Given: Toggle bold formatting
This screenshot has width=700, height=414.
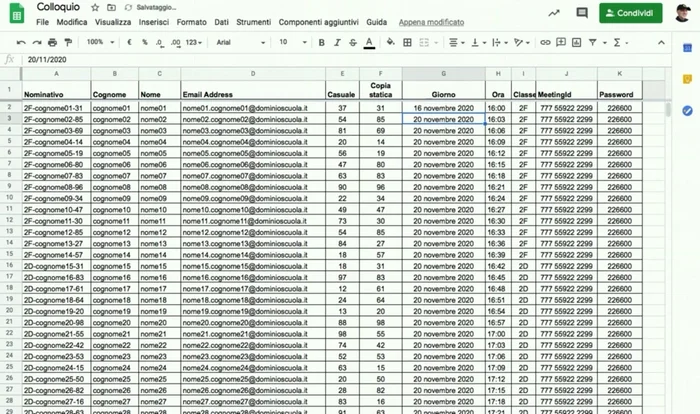Looking at the screenshot, I should coord(321,42).
